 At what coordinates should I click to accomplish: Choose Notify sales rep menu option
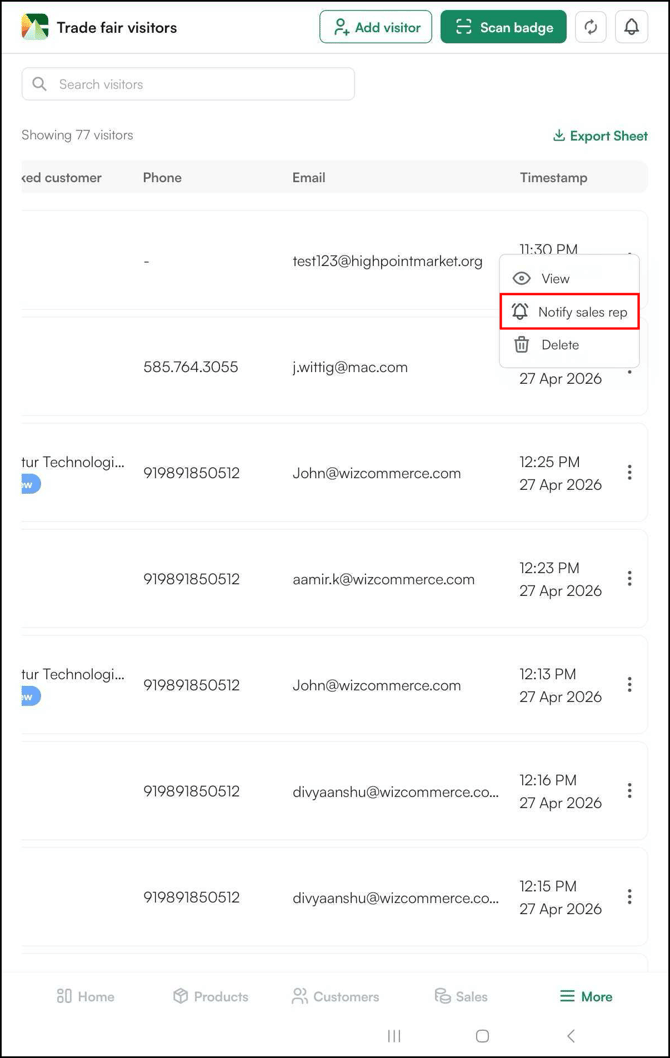tap(569, 312)
